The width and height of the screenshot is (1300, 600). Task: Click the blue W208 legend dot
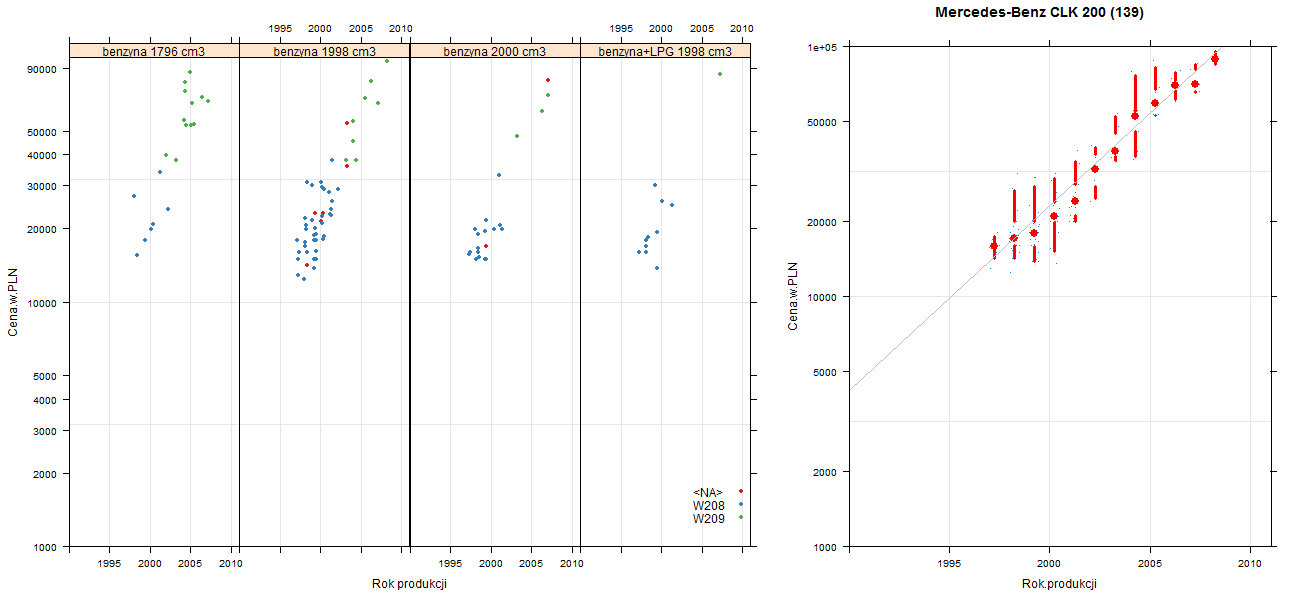(740, 505)
